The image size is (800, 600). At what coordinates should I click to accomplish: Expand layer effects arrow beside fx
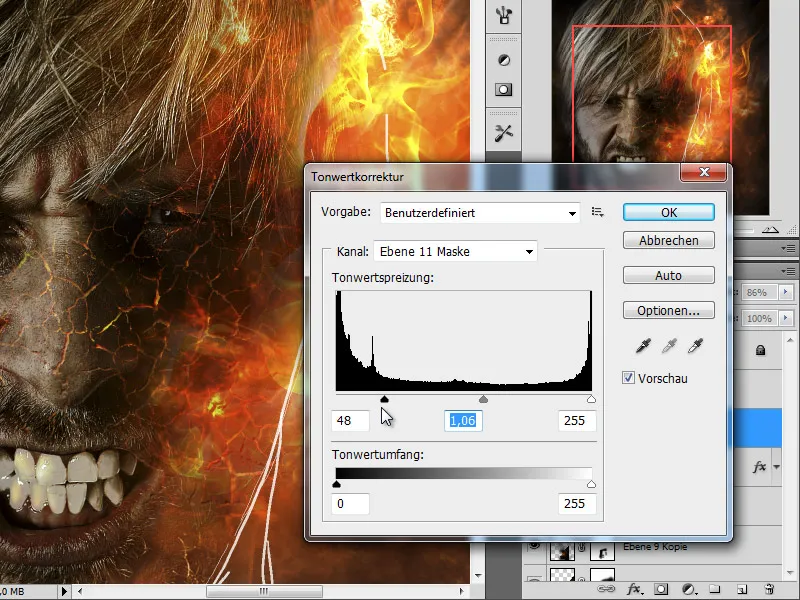(776, 467)
